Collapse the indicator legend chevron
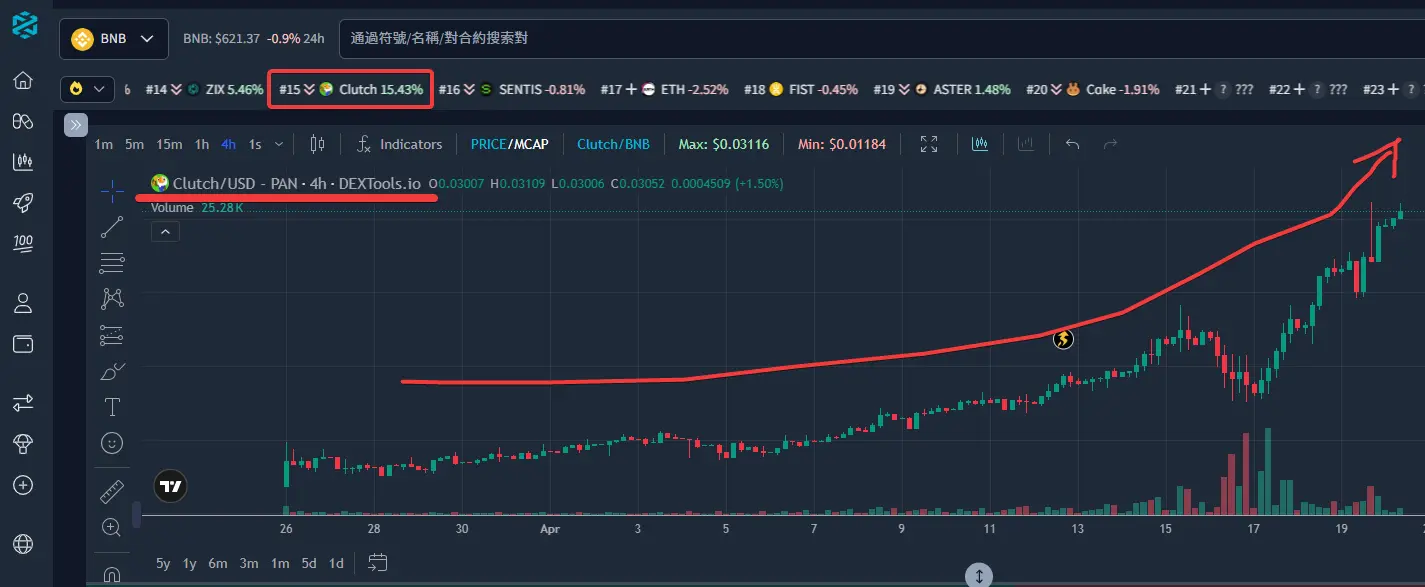Image resolution: width=1425 pixels, height=587 pixels. [x=166, y=232]
